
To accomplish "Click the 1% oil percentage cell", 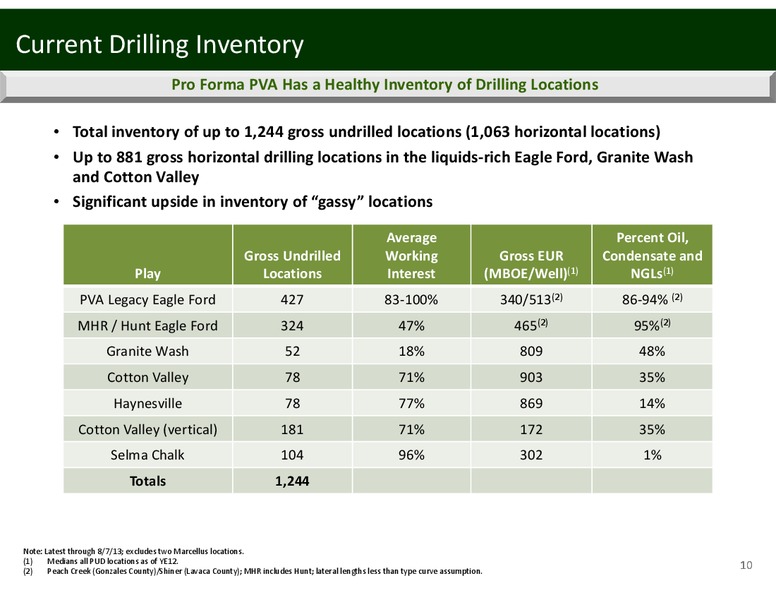I will coord(652,455).
